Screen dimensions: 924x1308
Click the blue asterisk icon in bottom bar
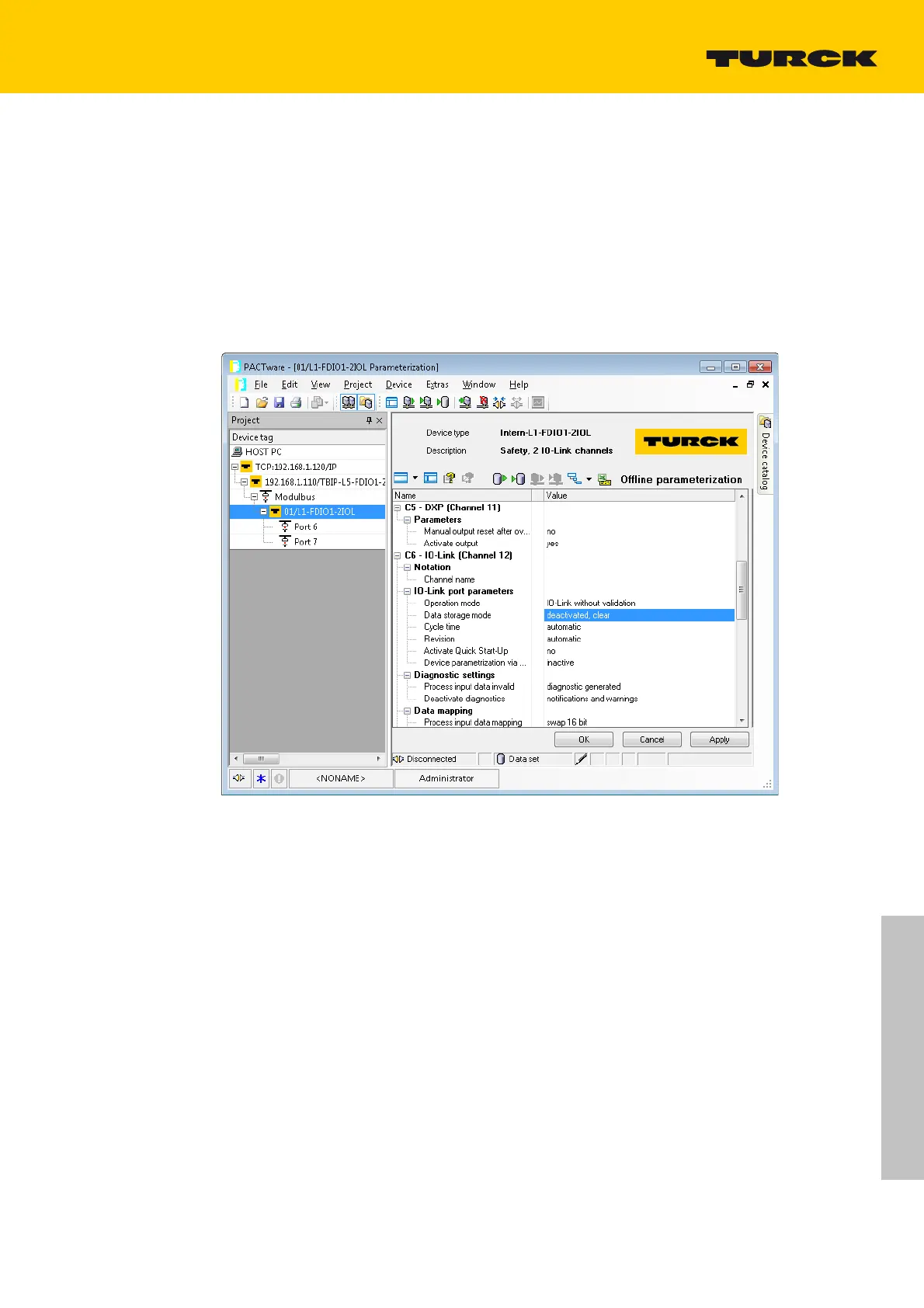(x=261, y=778)
